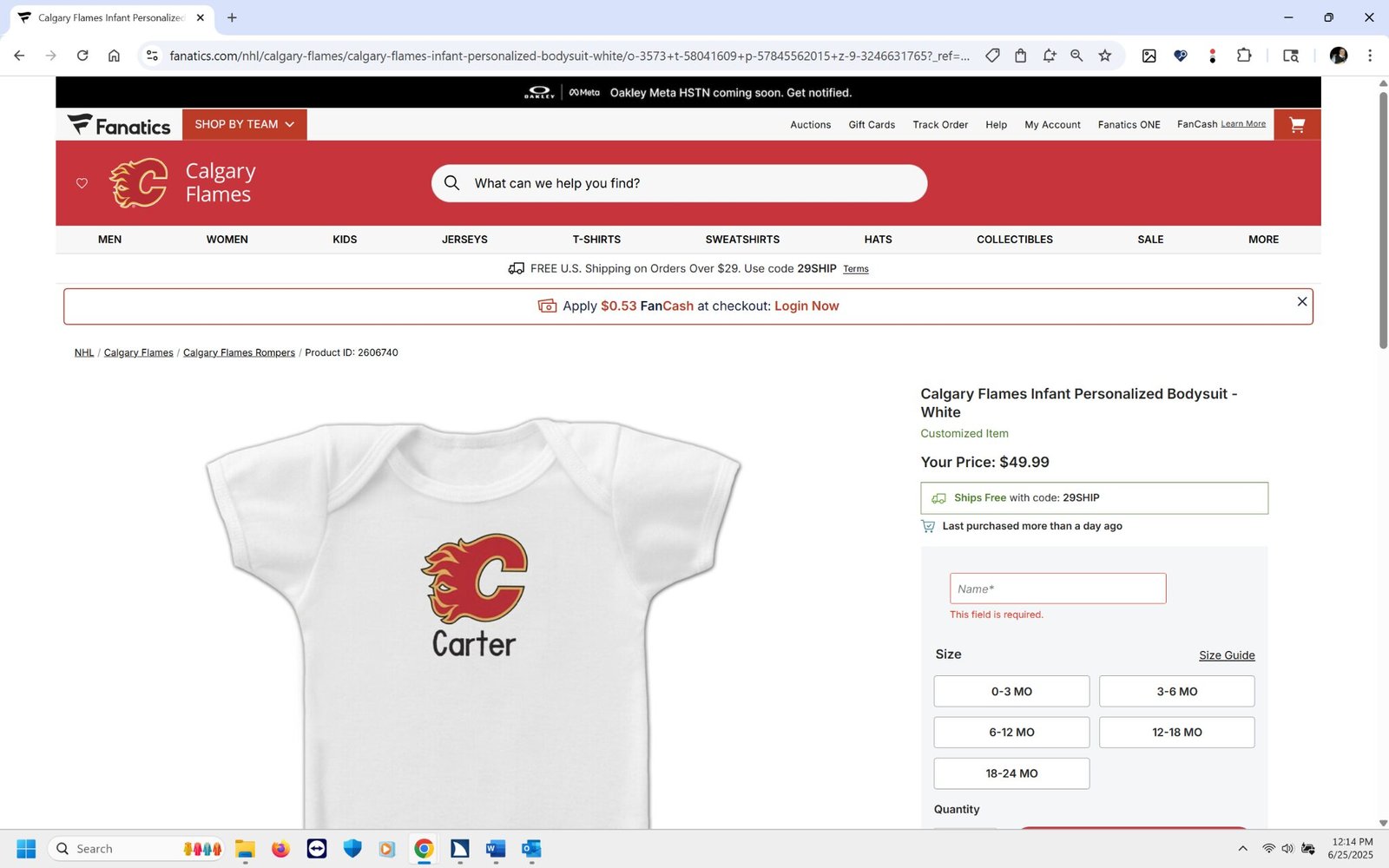This screenshot has height=868, width=1389.
Task: View free shipping Terms link
Action: coord(855,269)
